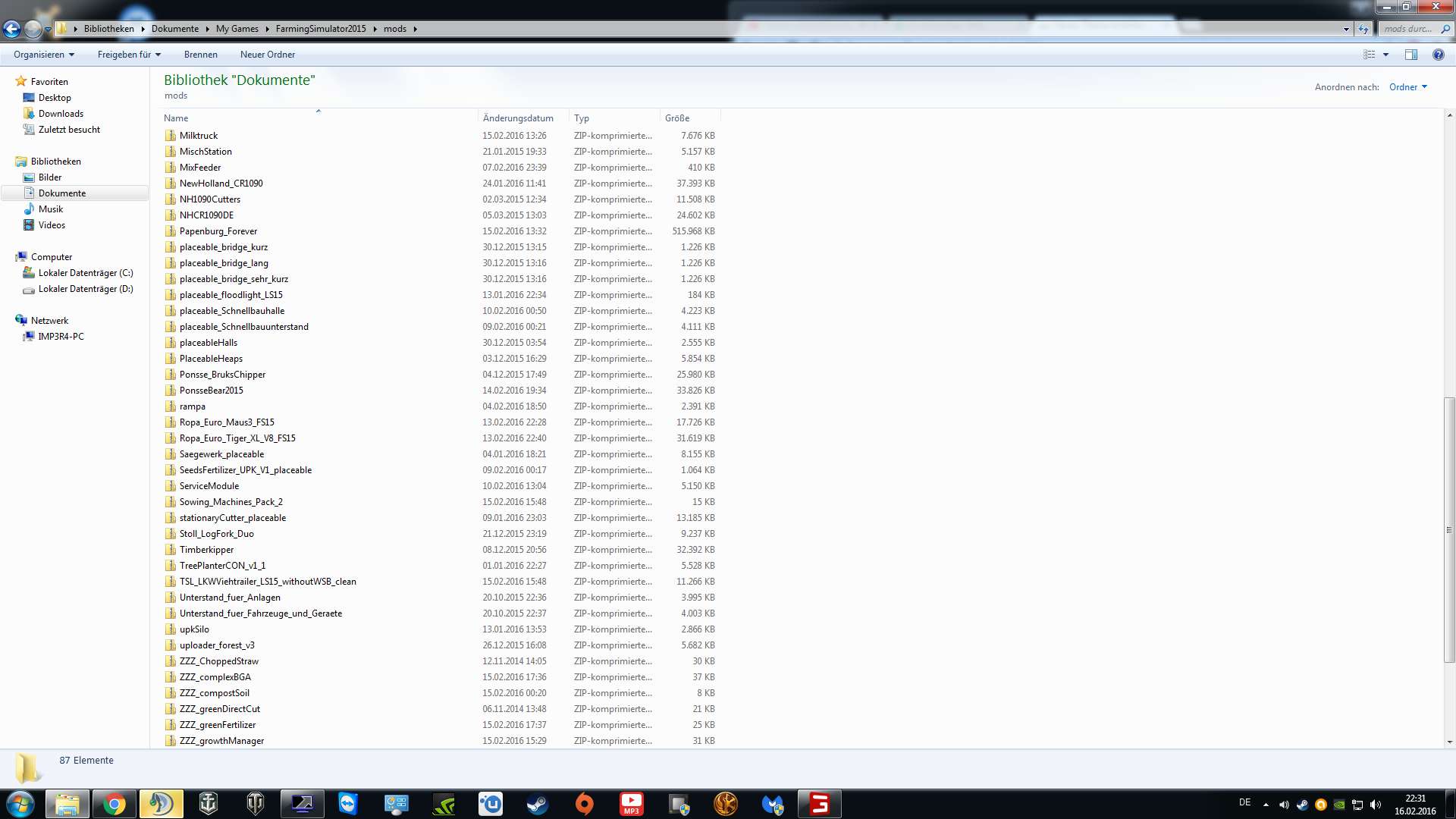Open the Anordnen nach Ordner dropdown
This screenshot has width=1456, height=819.
[1408, 87]
